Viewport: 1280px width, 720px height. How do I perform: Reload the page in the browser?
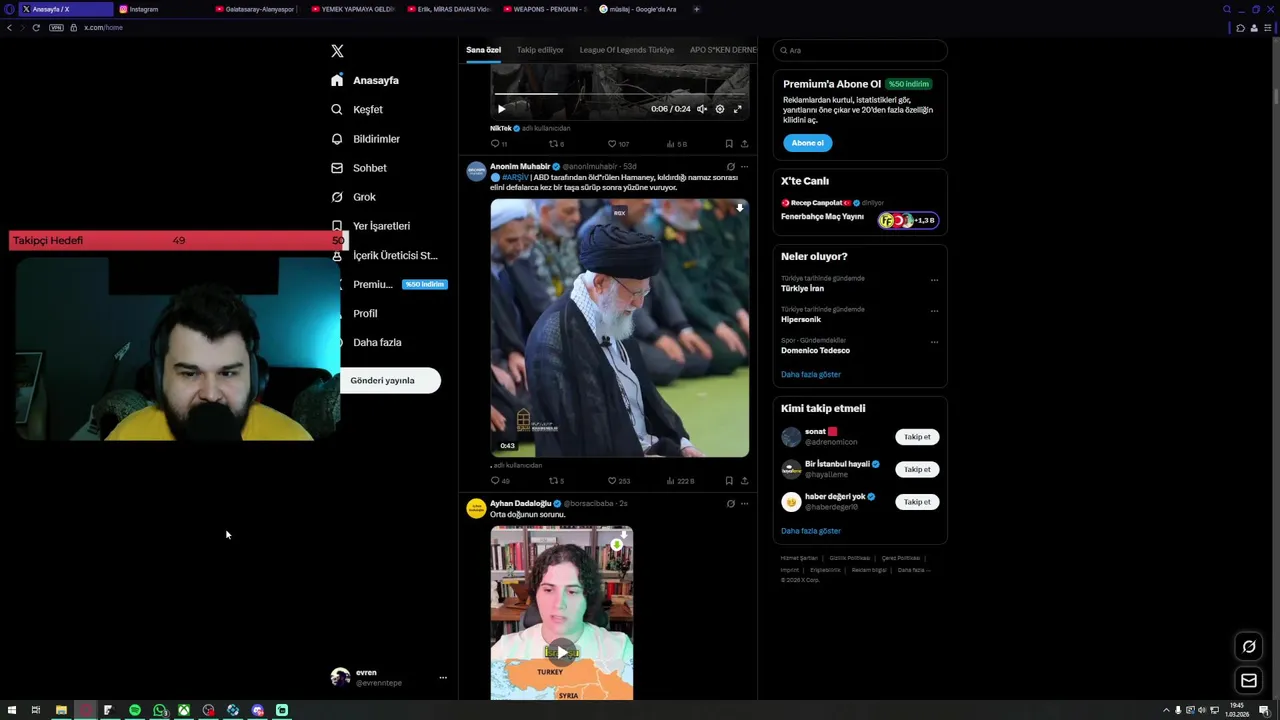pyautogui.click(x=36, y=27)
